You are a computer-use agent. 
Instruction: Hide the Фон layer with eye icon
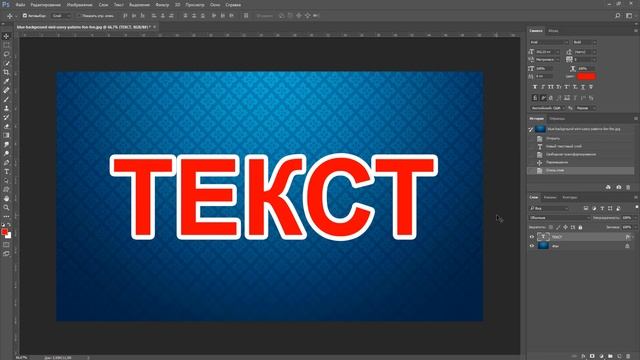point(531,246)
